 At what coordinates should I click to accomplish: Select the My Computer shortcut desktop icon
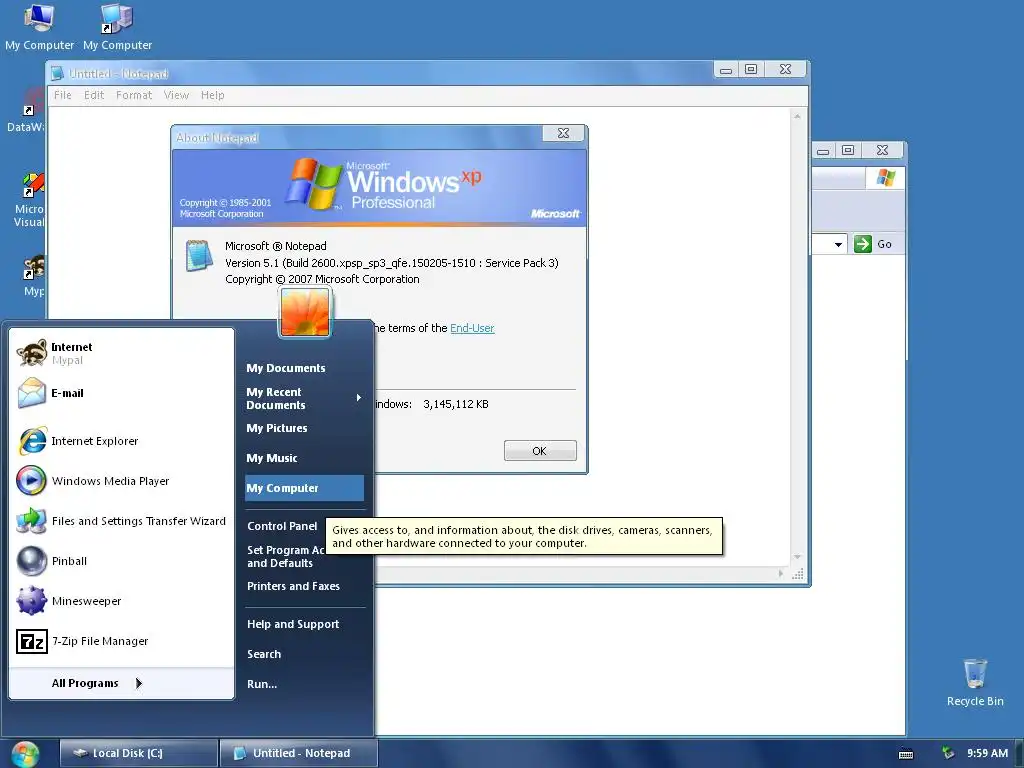tap(118, 27)
